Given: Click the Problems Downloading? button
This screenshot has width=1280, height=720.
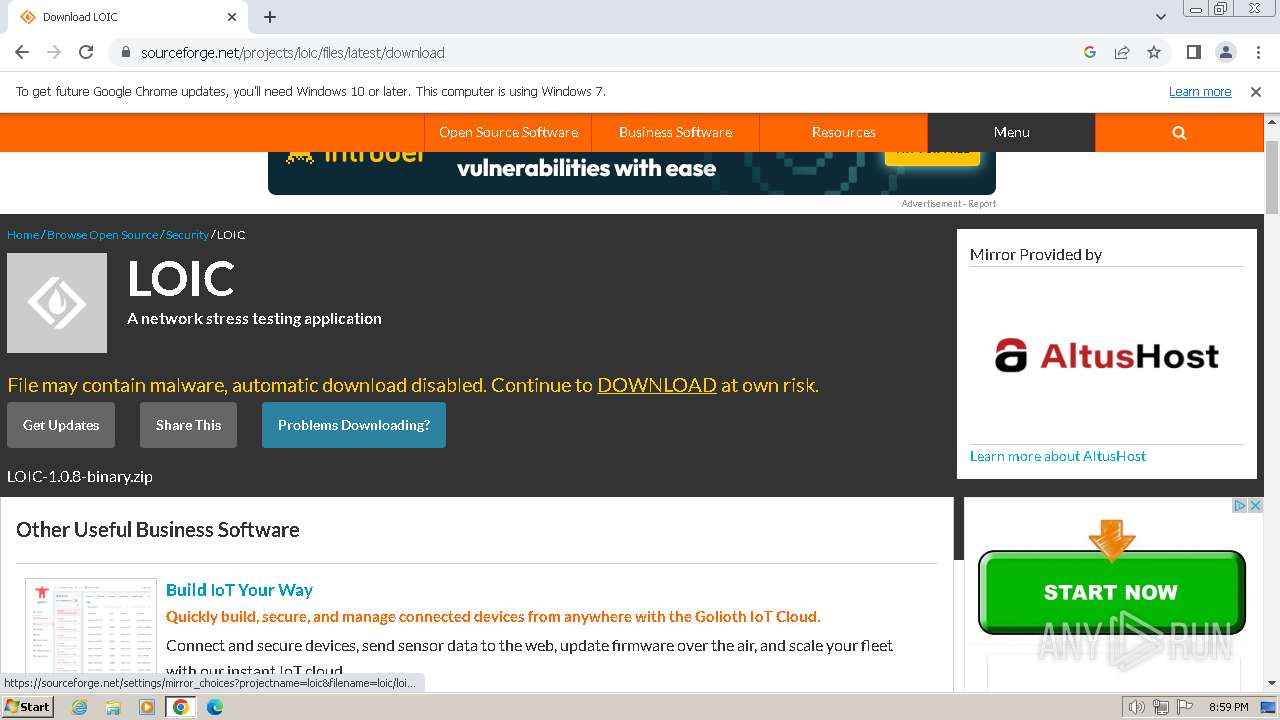Looking at the screenshot, I should 354,425.
